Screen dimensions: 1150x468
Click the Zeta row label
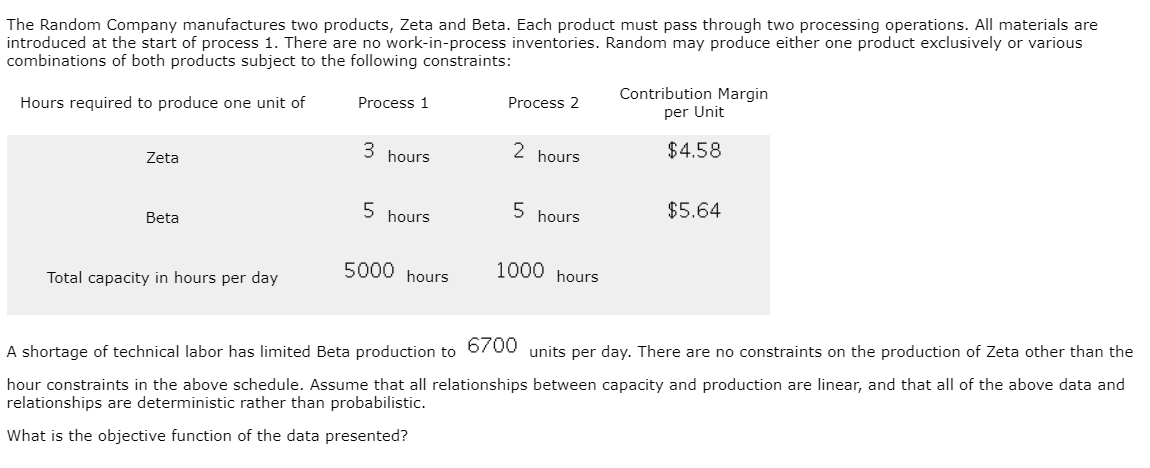point(162,158)
